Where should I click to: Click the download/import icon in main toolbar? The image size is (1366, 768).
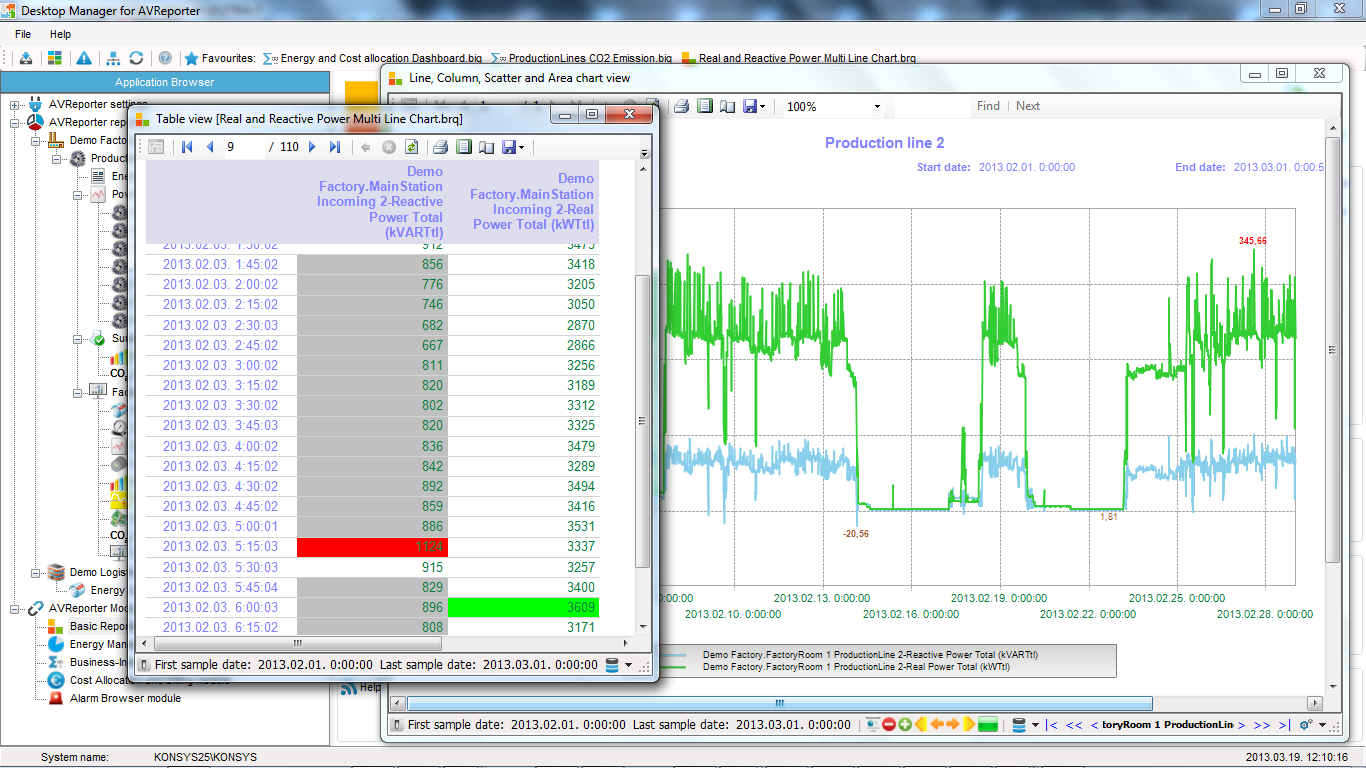tap(26, 58)
